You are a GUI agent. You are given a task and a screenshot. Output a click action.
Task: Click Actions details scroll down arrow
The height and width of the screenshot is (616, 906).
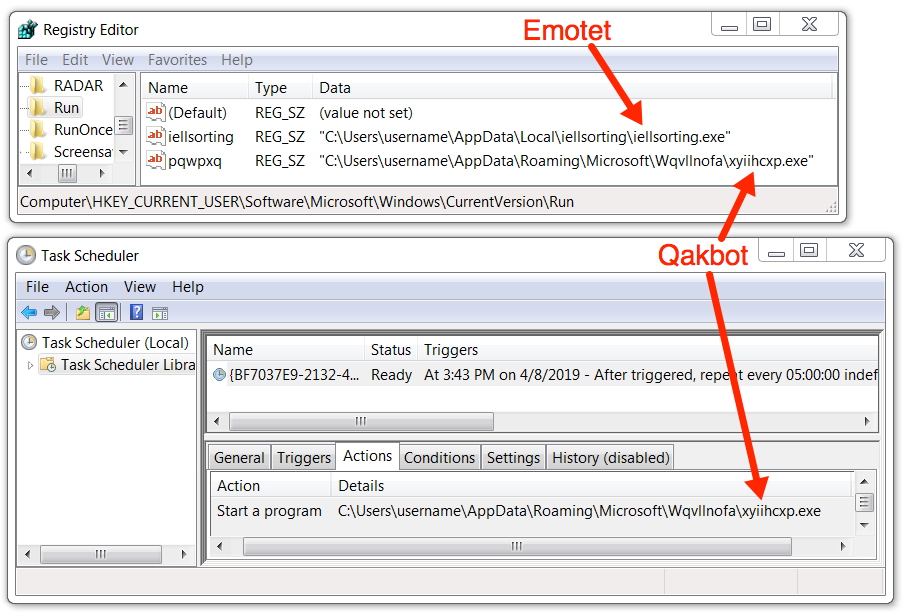click(x=864, y=525)
